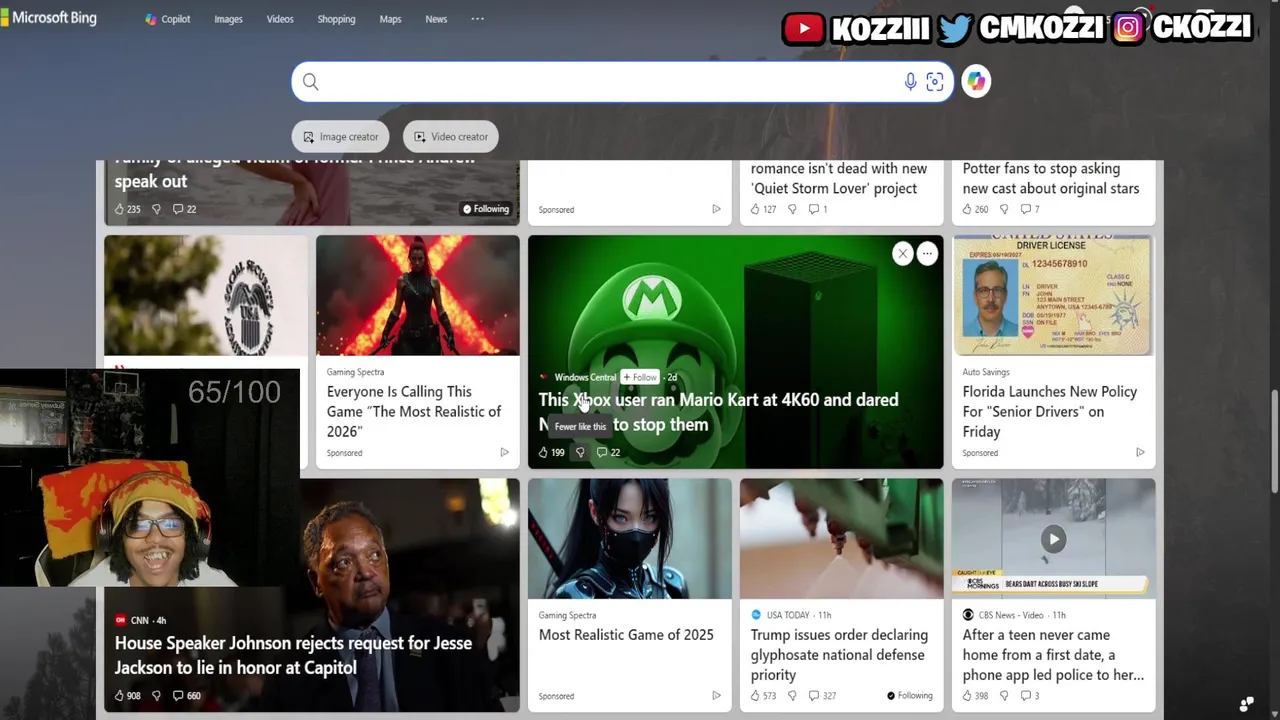Start voice search with microphone icon
This screenshot has width=1280, height=720.
pyautogui.click(x=910, y=82)
